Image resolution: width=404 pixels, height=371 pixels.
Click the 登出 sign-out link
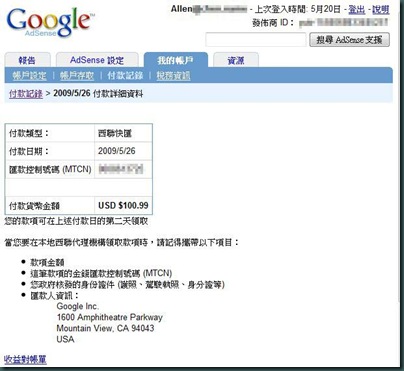click(x=357, y=9)
